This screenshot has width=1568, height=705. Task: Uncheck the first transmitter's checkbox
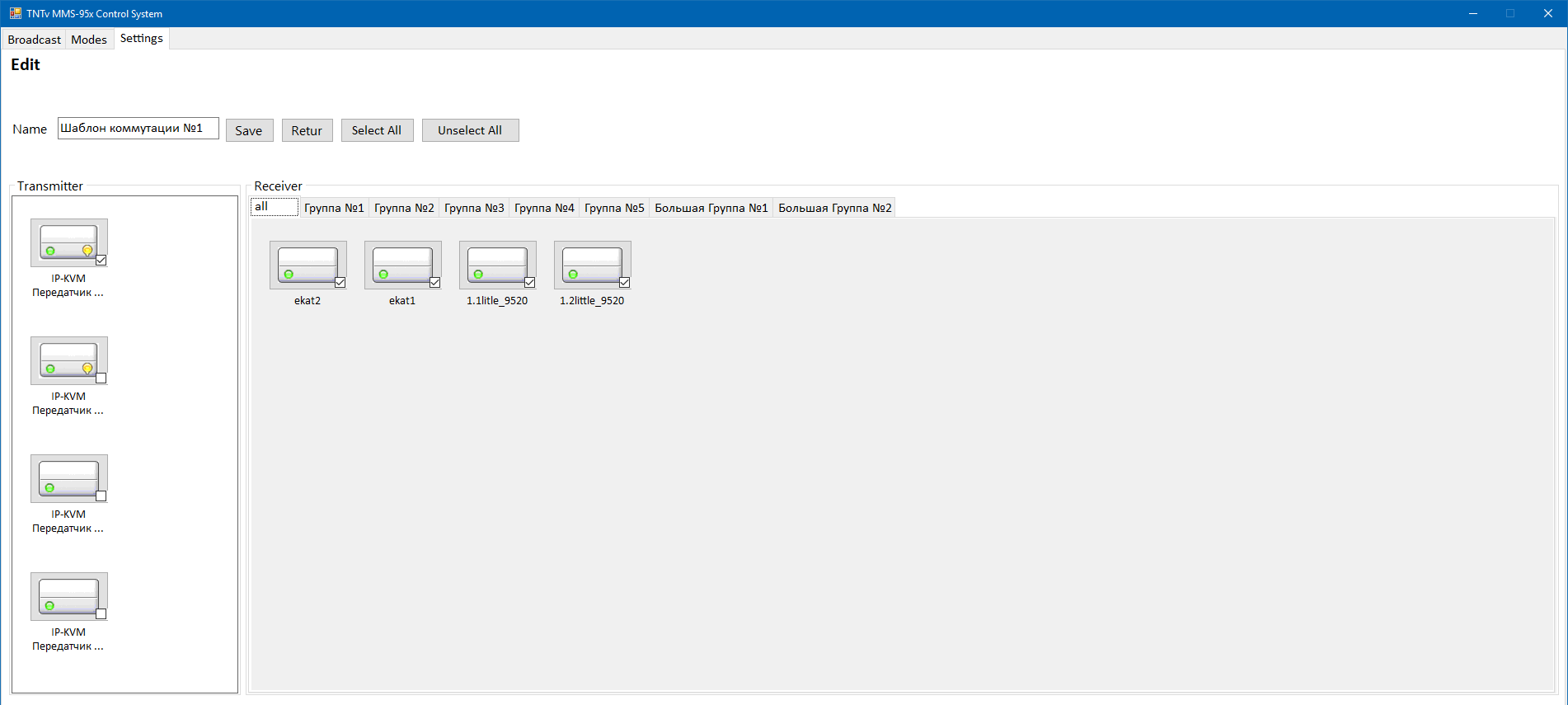(101, 261)
